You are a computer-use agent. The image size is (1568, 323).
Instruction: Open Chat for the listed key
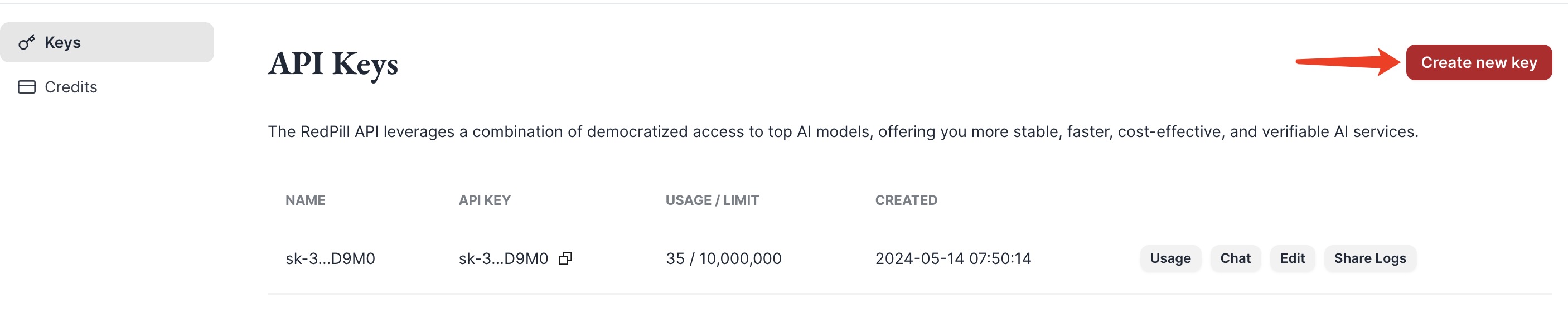pyautogui.click(x=1235, y=258)
